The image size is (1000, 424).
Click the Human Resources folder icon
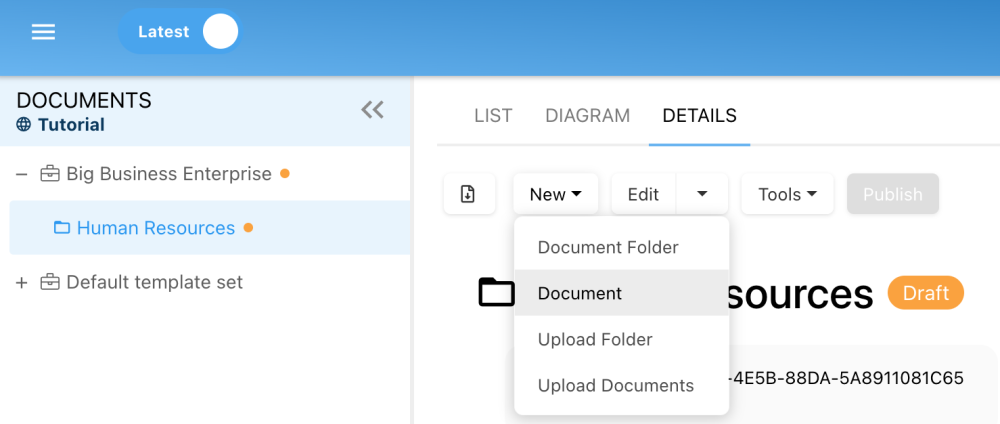[62, 228]
